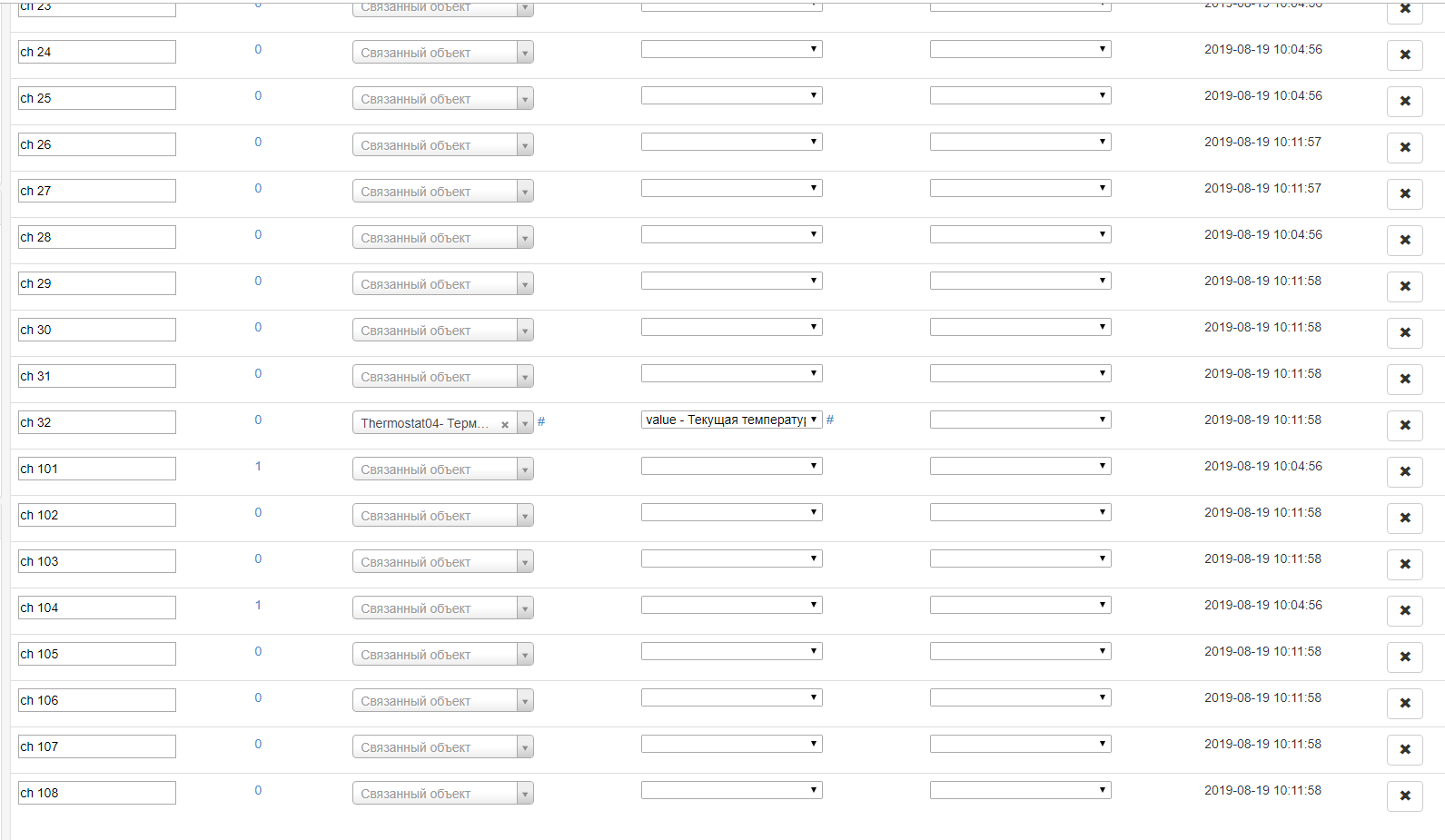Click the ch 28 name field
Image resolution: width=1445 pixels, height=840 pixels.
coord(97,237)
